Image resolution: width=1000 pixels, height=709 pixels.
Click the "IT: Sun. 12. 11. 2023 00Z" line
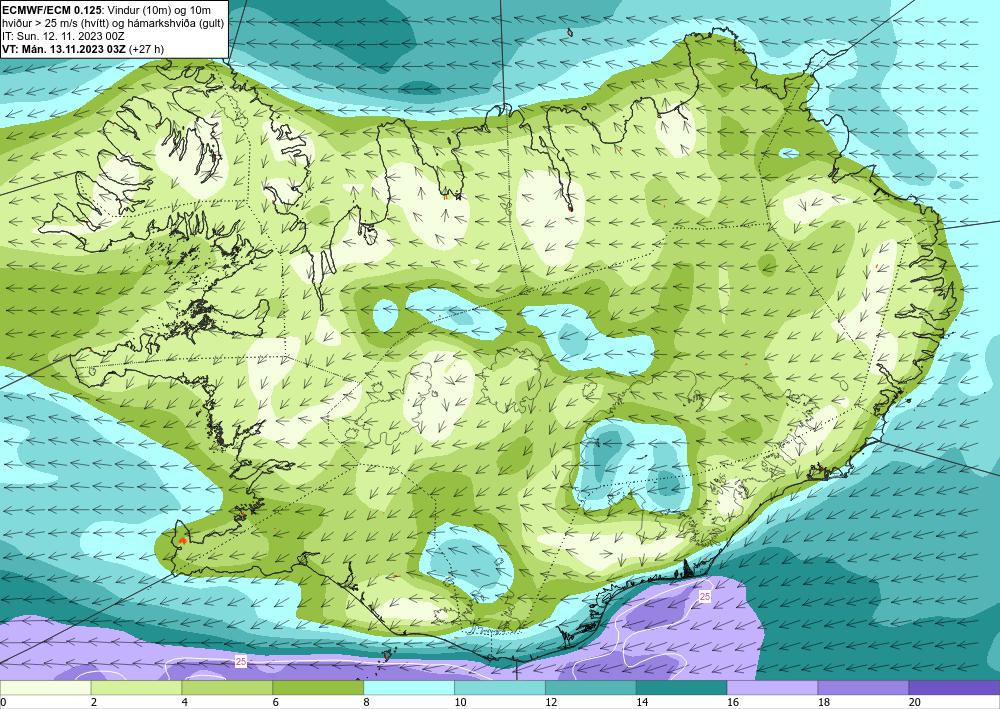click(63, 36)
